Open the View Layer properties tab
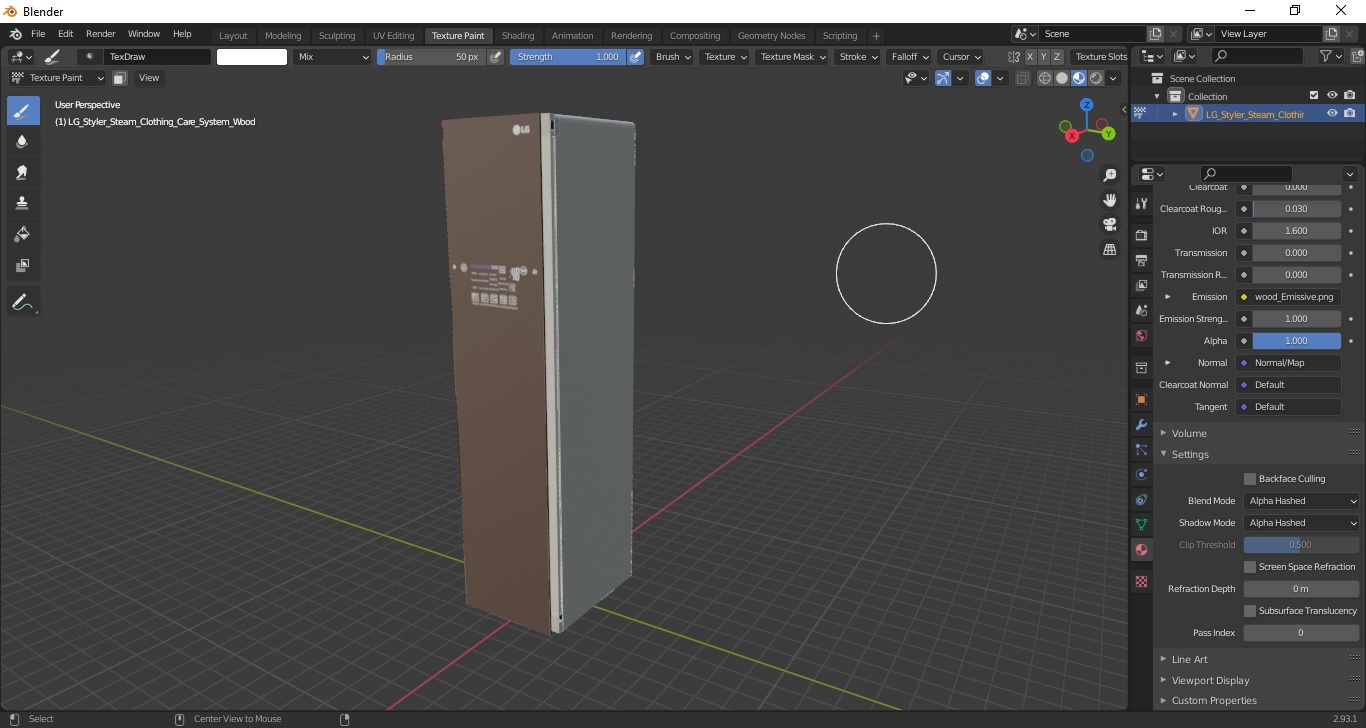This screenshot has width=1366, height=728. 1141,285
